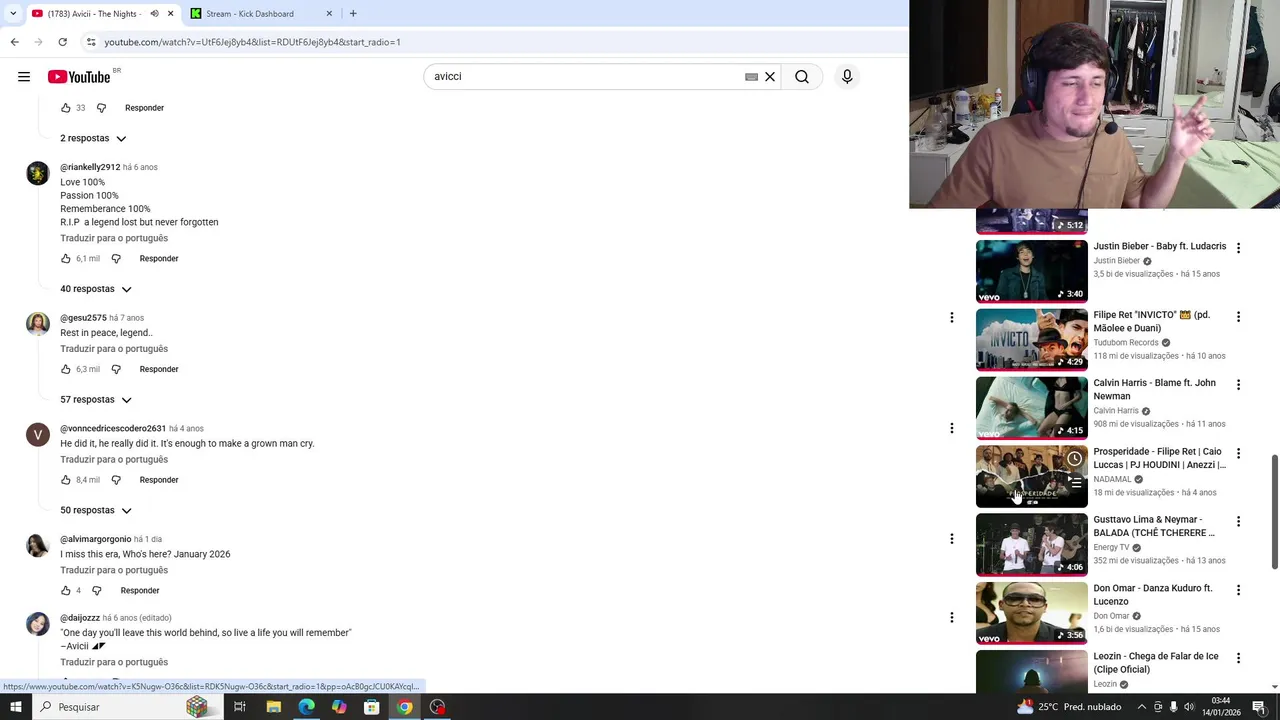Expand the 40 respostas thread
The height and width of the screenshot is (720, 1280).
tap(96, 289)
